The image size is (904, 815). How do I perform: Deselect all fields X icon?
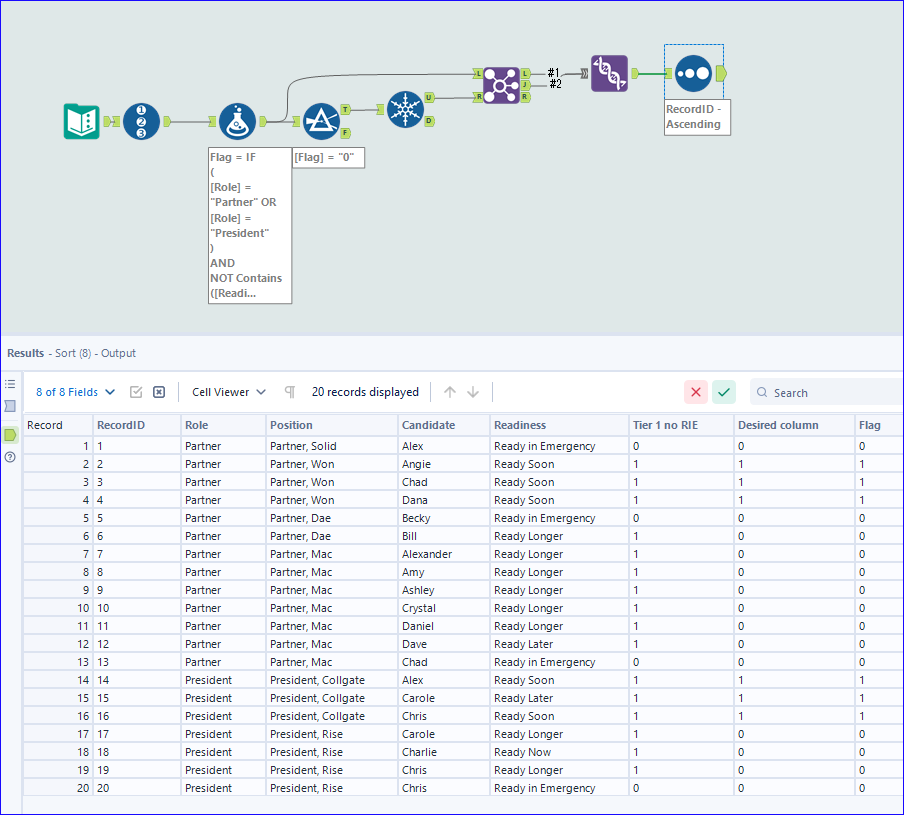[x=159, y=392]
